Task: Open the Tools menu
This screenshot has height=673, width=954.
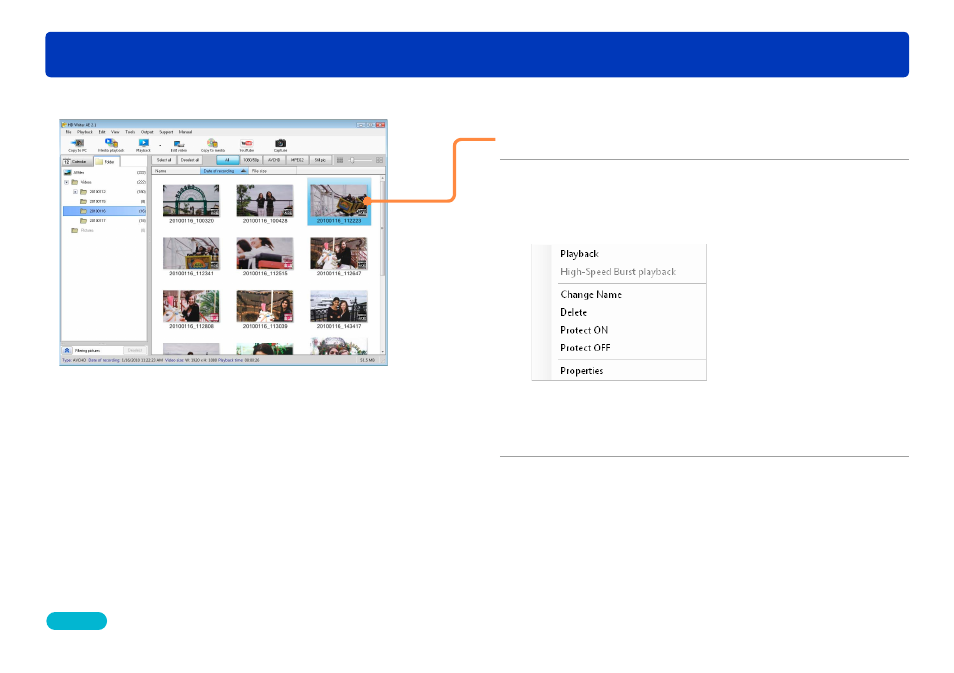Action: [130, 132]
